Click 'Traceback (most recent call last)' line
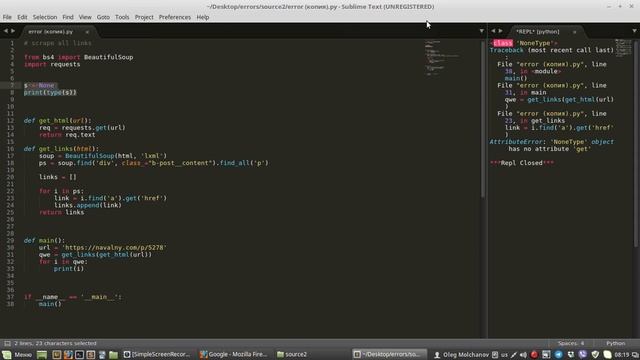The height and width of the screenshot is (360, 640). pos(551,50)
